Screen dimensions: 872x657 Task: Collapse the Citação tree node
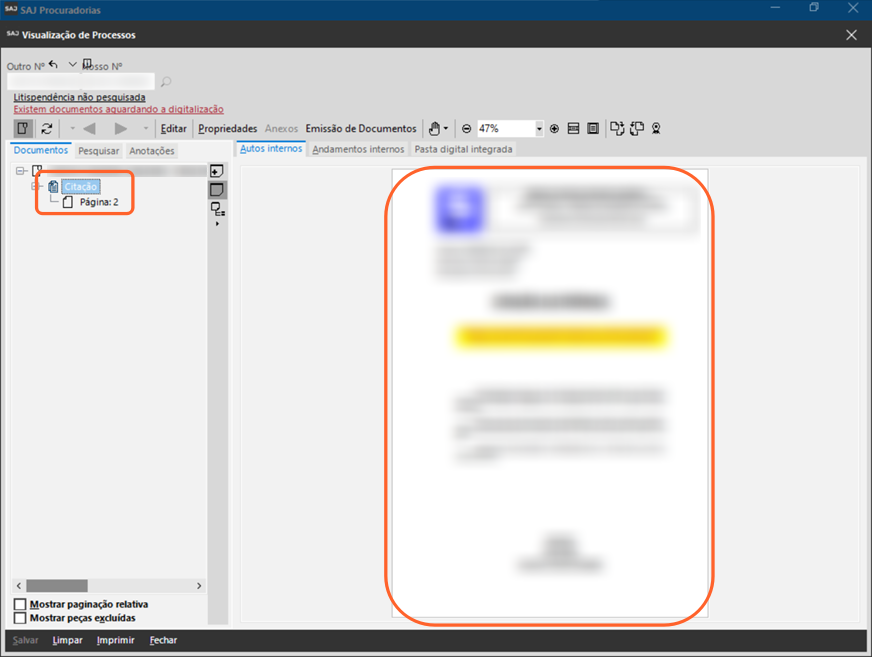[x=37, y=187]
